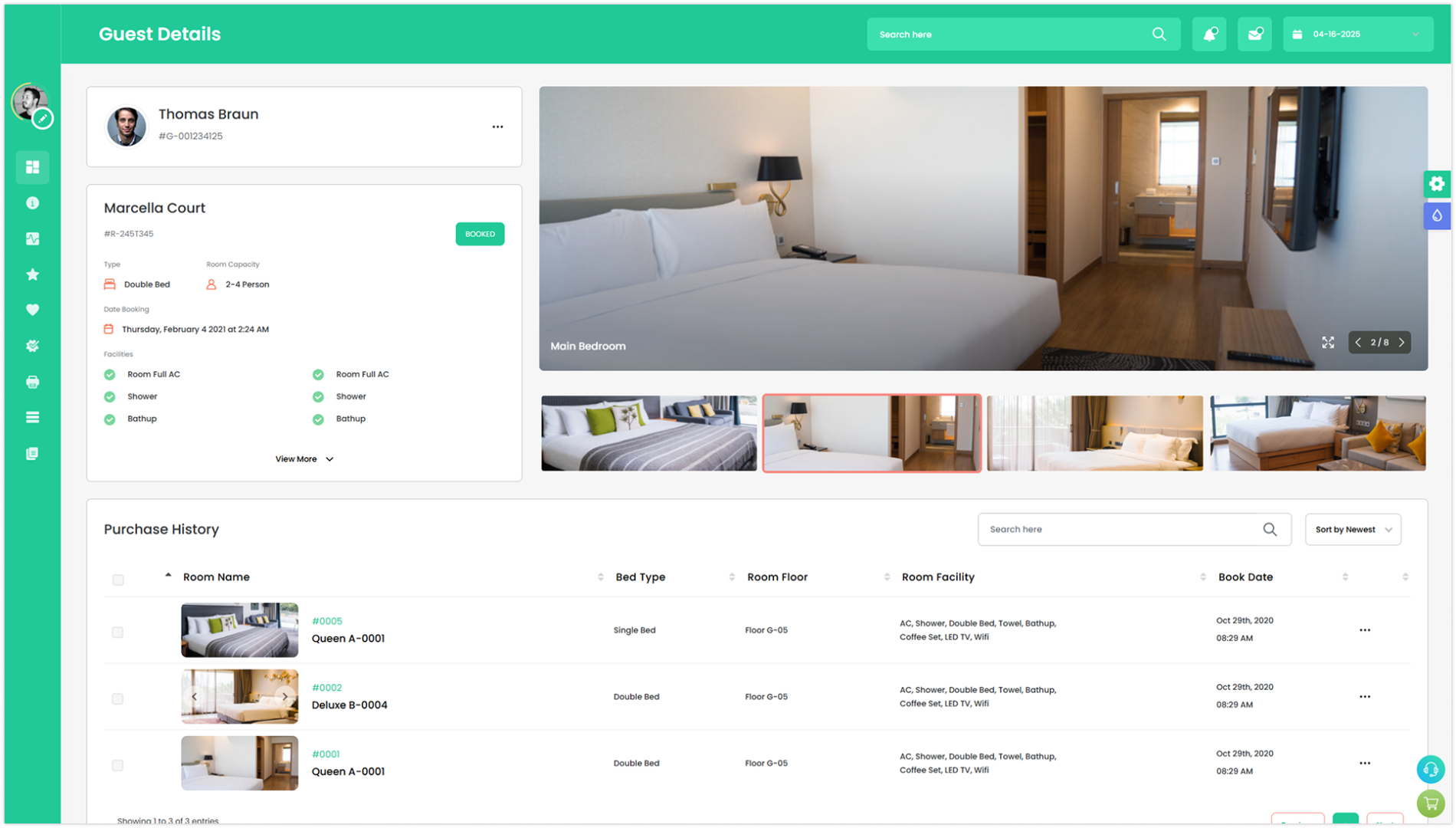The width and height of the screenshot is (1456, 828).
Task: Go to next gallery photo
Action: (x=1402, y=343)
